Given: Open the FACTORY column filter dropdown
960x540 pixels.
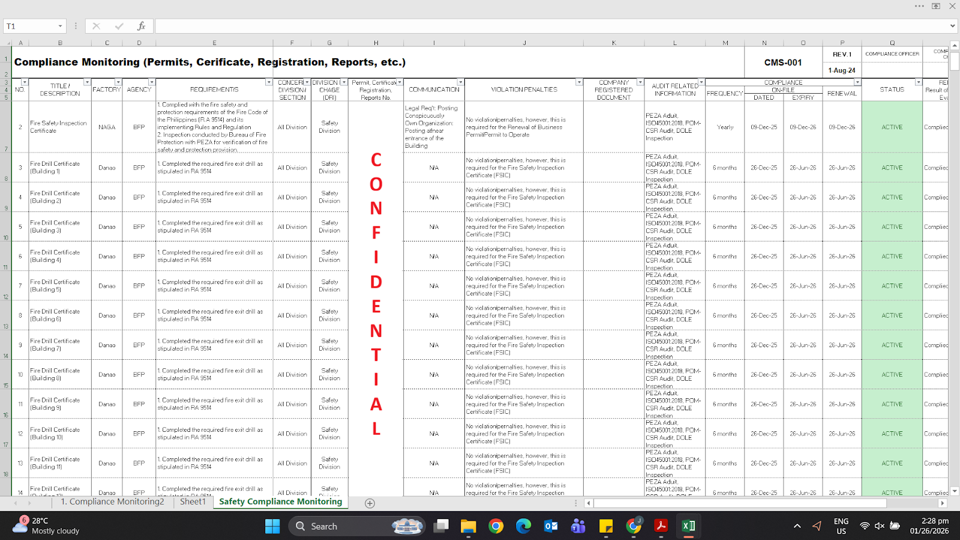Looking at the screenshot, I should pos(118,82).
